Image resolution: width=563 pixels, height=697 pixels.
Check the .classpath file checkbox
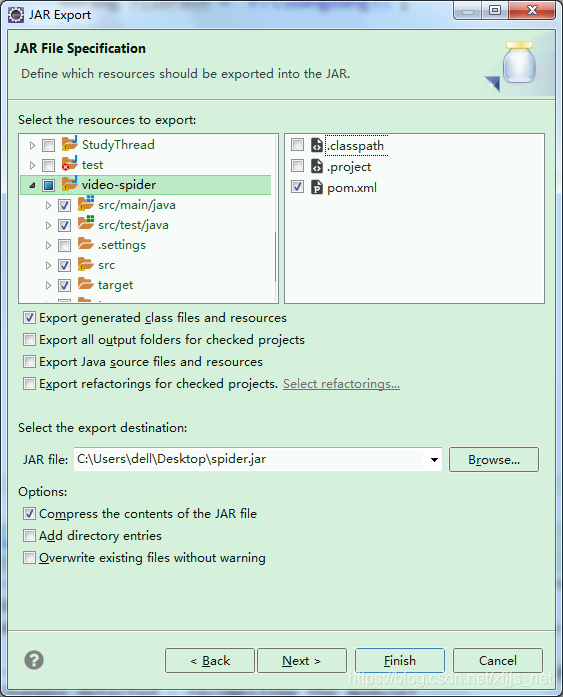297,144
